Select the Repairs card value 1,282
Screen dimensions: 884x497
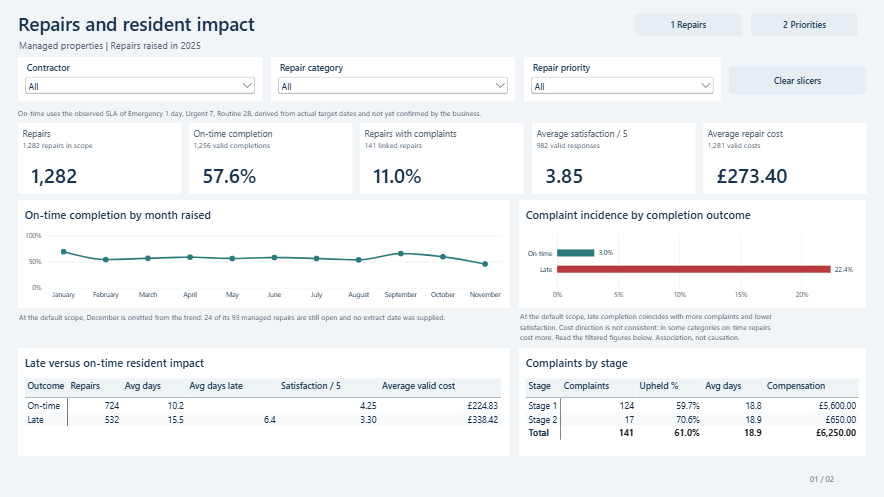click(54, 176)
